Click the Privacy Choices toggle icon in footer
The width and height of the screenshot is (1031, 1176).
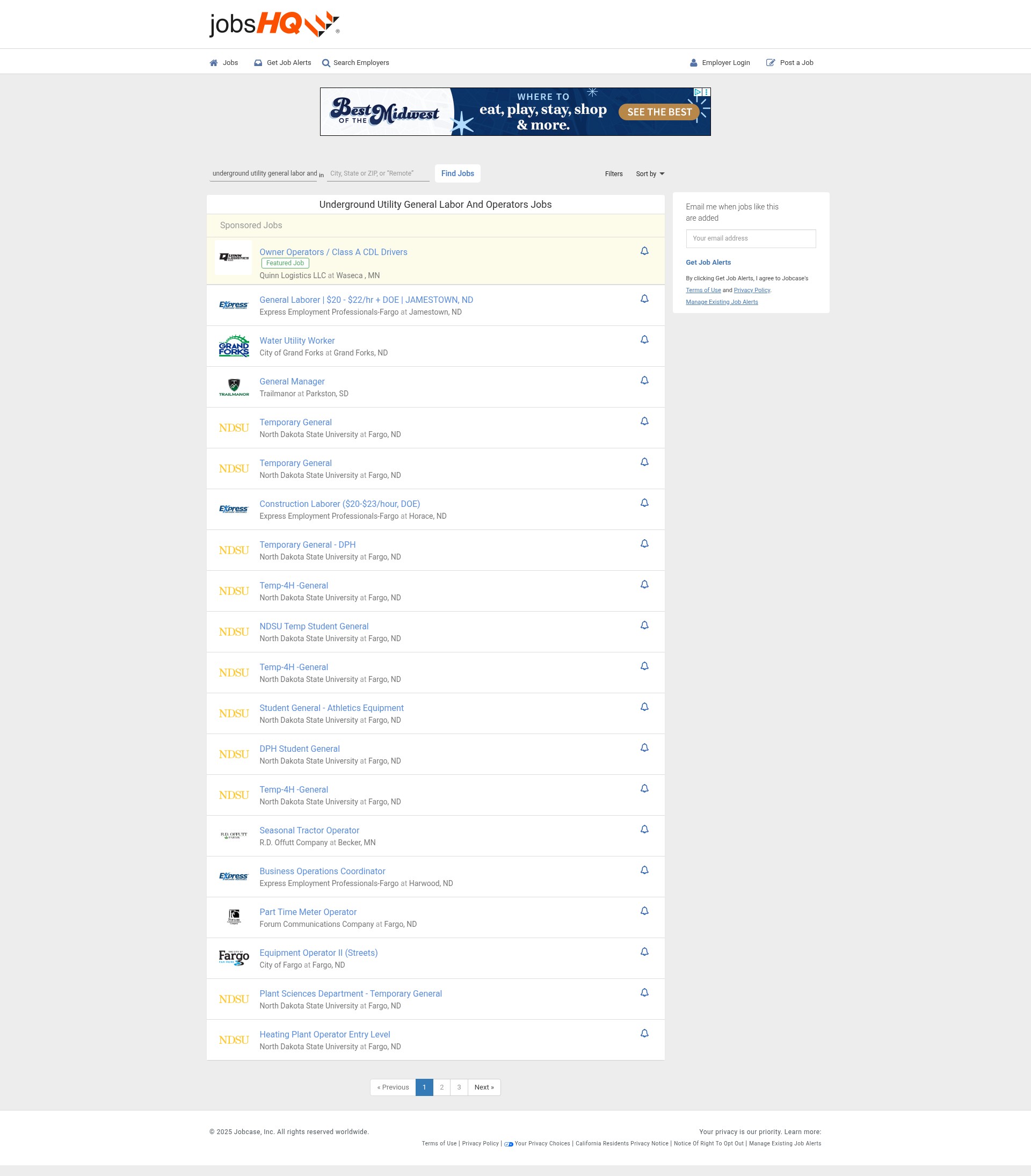[x=509, y=1144]
